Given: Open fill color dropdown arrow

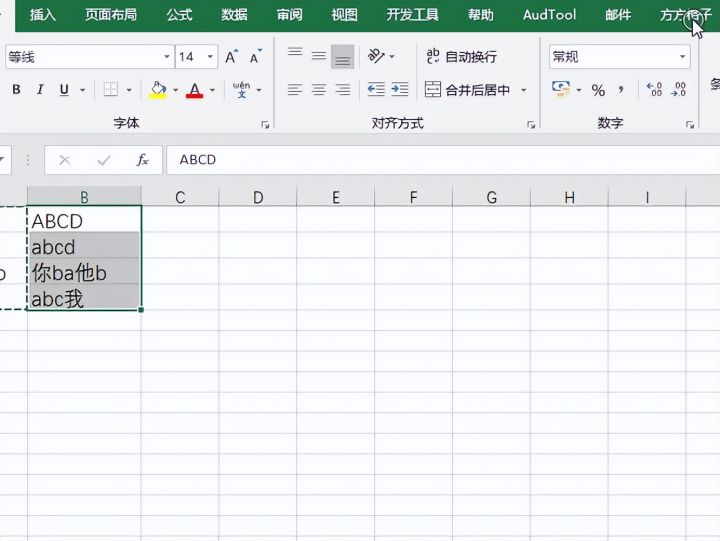Looking at the screenshot, I should [175, 90].
